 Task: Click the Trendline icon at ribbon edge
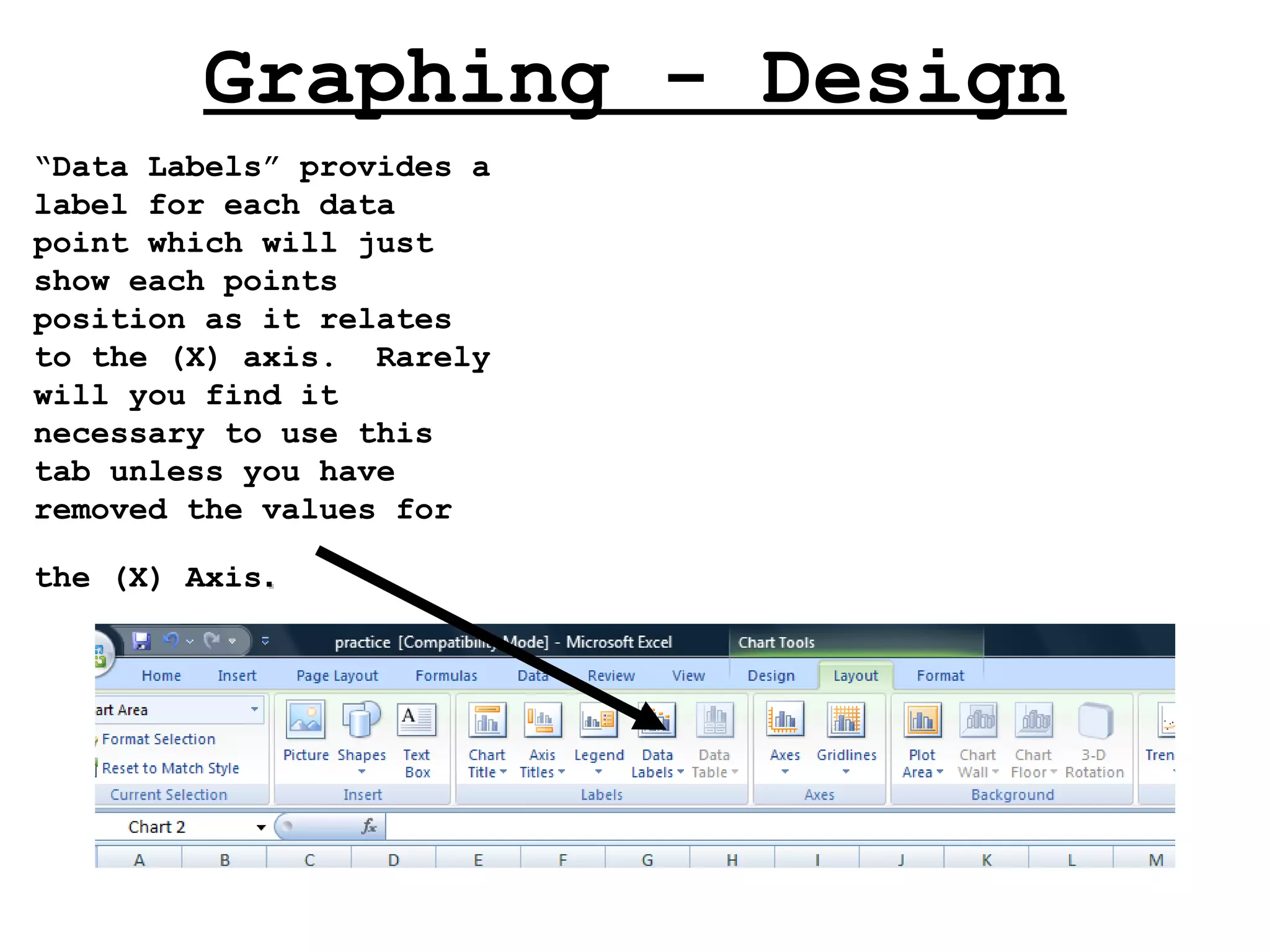(1166, 720)
